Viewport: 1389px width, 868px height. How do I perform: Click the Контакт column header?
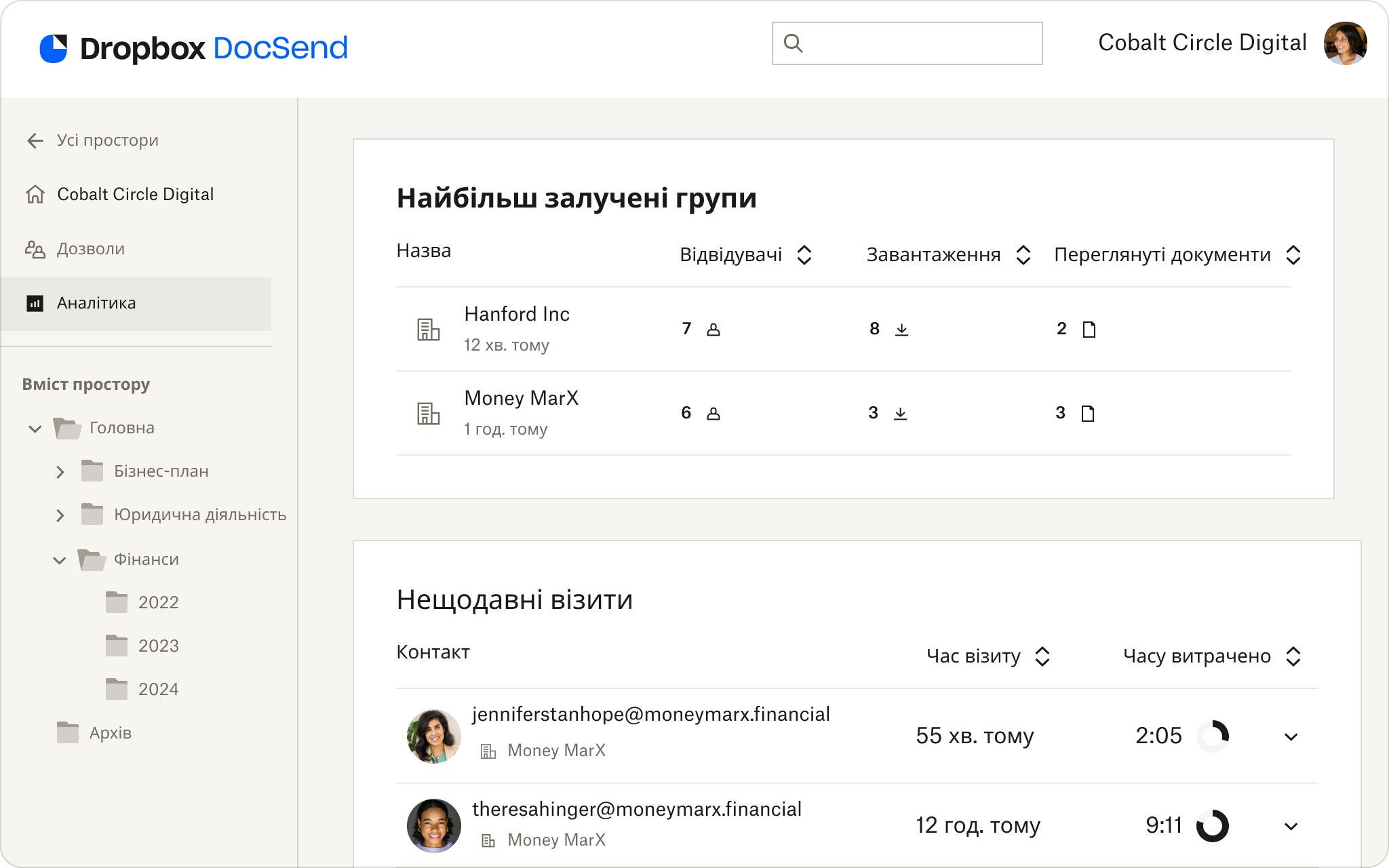click(x=433, y=652)
